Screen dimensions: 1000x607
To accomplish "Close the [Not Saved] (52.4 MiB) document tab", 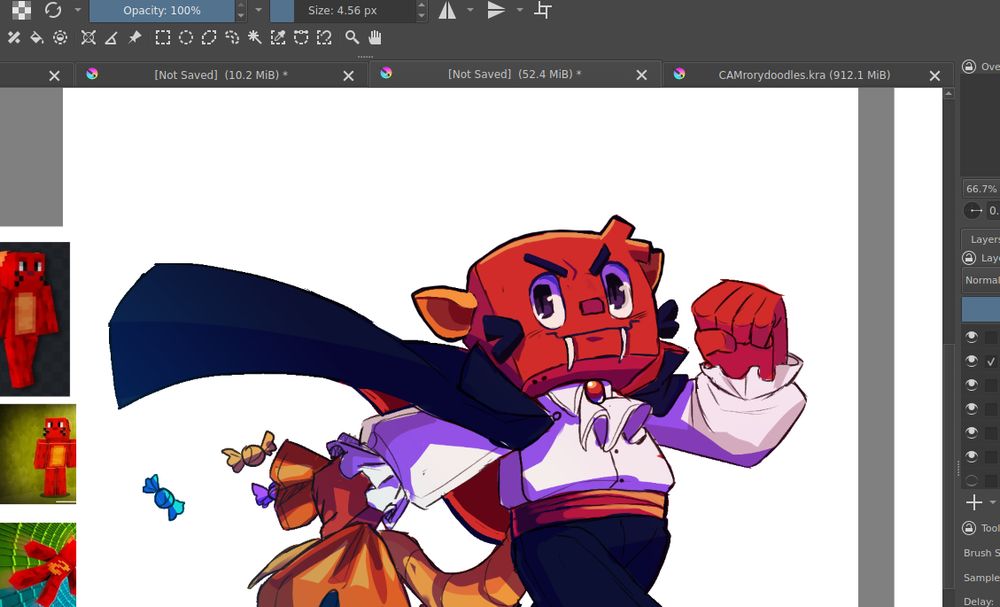I will 642,75.
